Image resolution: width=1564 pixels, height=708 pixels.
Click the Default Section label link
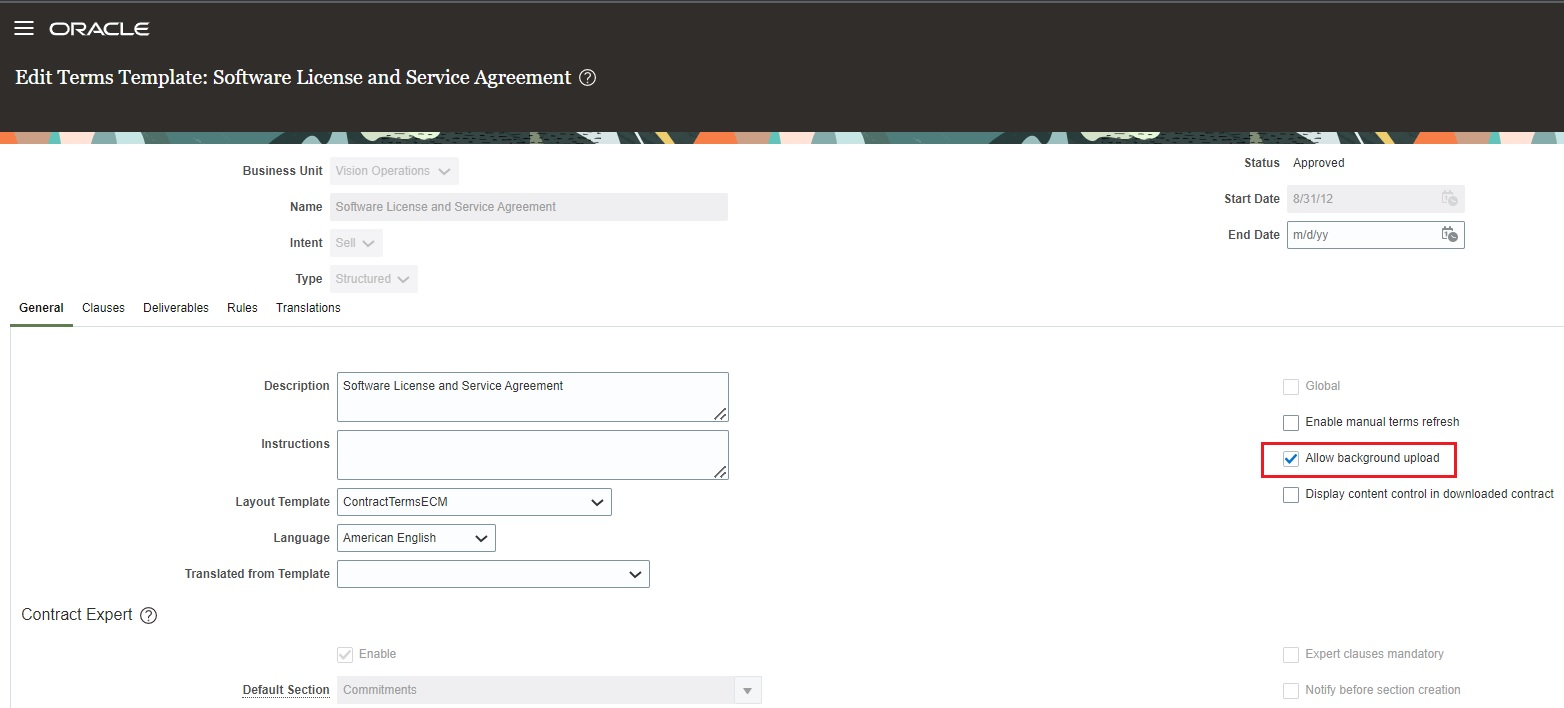(286, 690)
